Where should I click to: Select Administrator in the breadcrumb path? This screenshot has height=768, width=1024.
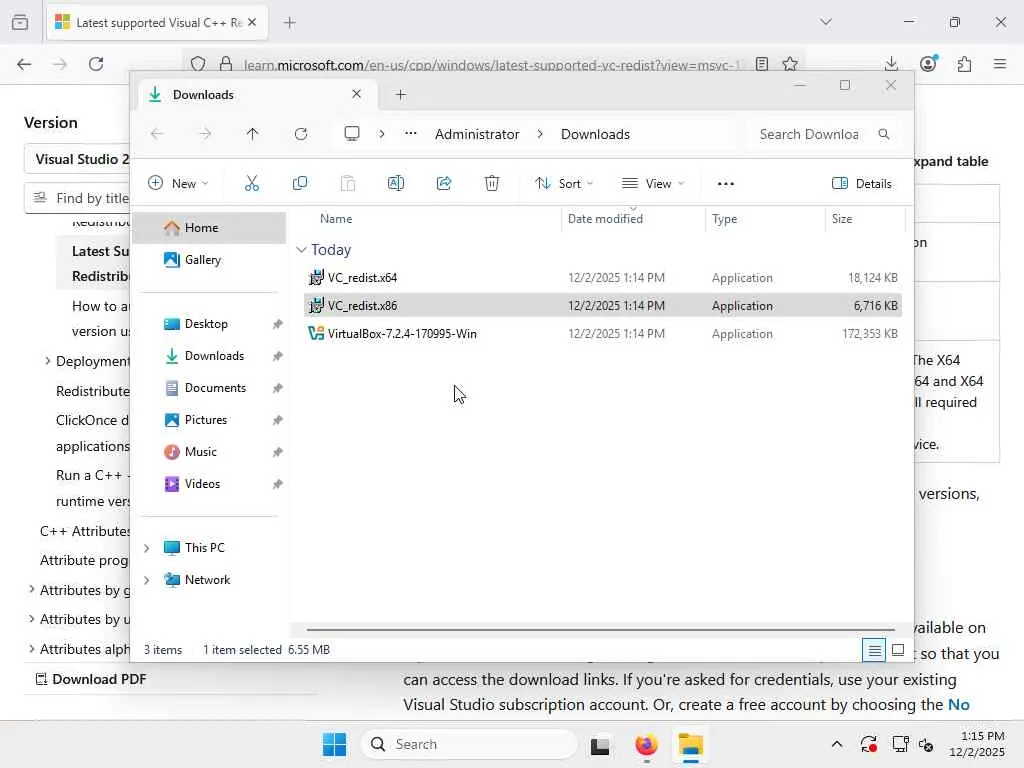pyautogui.click(x=477, y=134)
